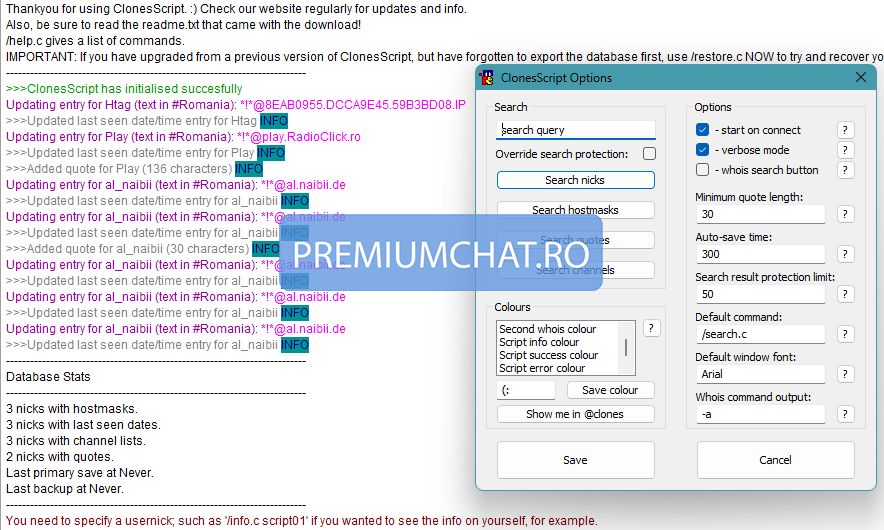Click '3 nicks with last seen dates.' line
Image resolution: width=884 pixels, height=530 pixels.
83,425
